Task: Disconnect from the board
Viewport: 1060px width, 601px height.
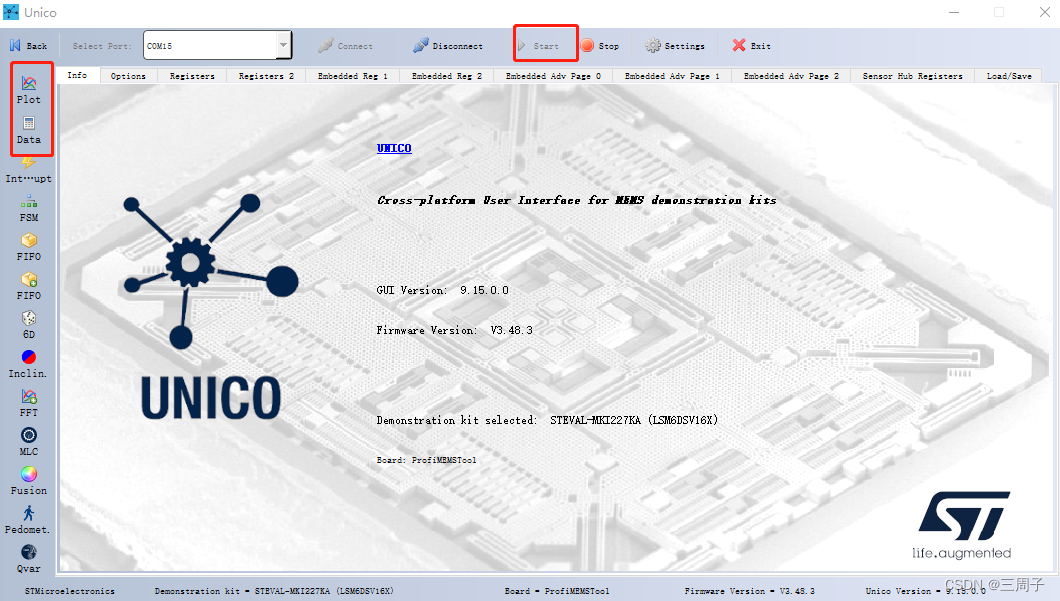Action: pos(448,46)
